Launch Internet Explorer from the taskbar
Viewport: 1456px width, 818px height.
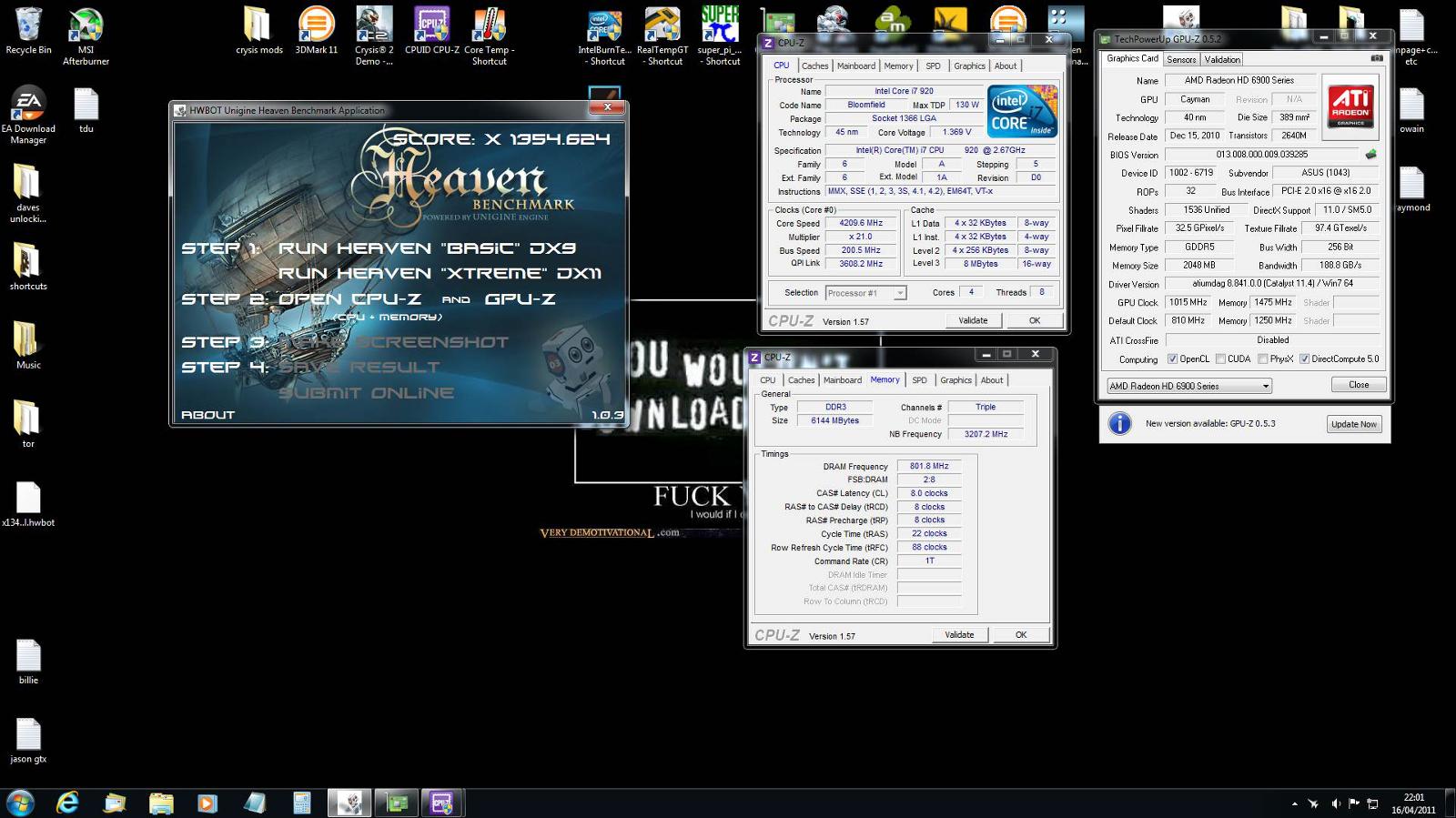coord(67,803)
